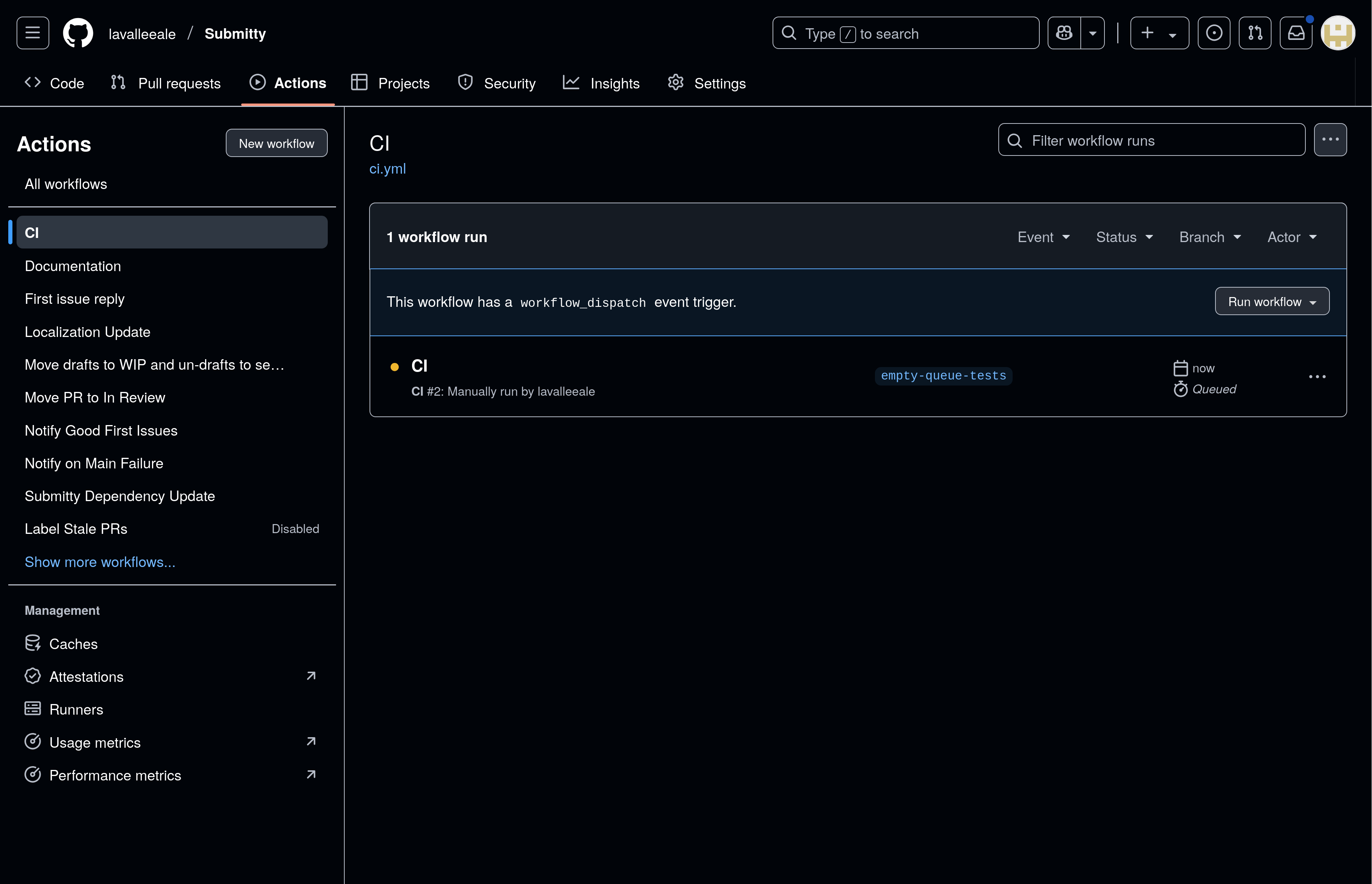The image size is (1372, 884).
Task: Switch to the Projects tab
Action: click(391, 83)
